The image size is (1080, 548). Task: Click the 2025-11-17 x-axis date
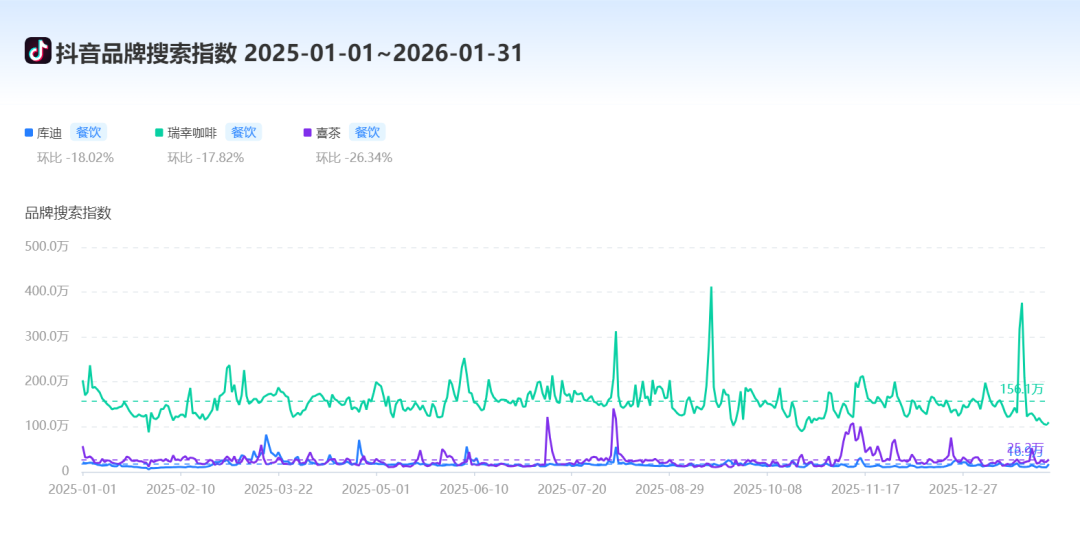click(x=865, y=489)
